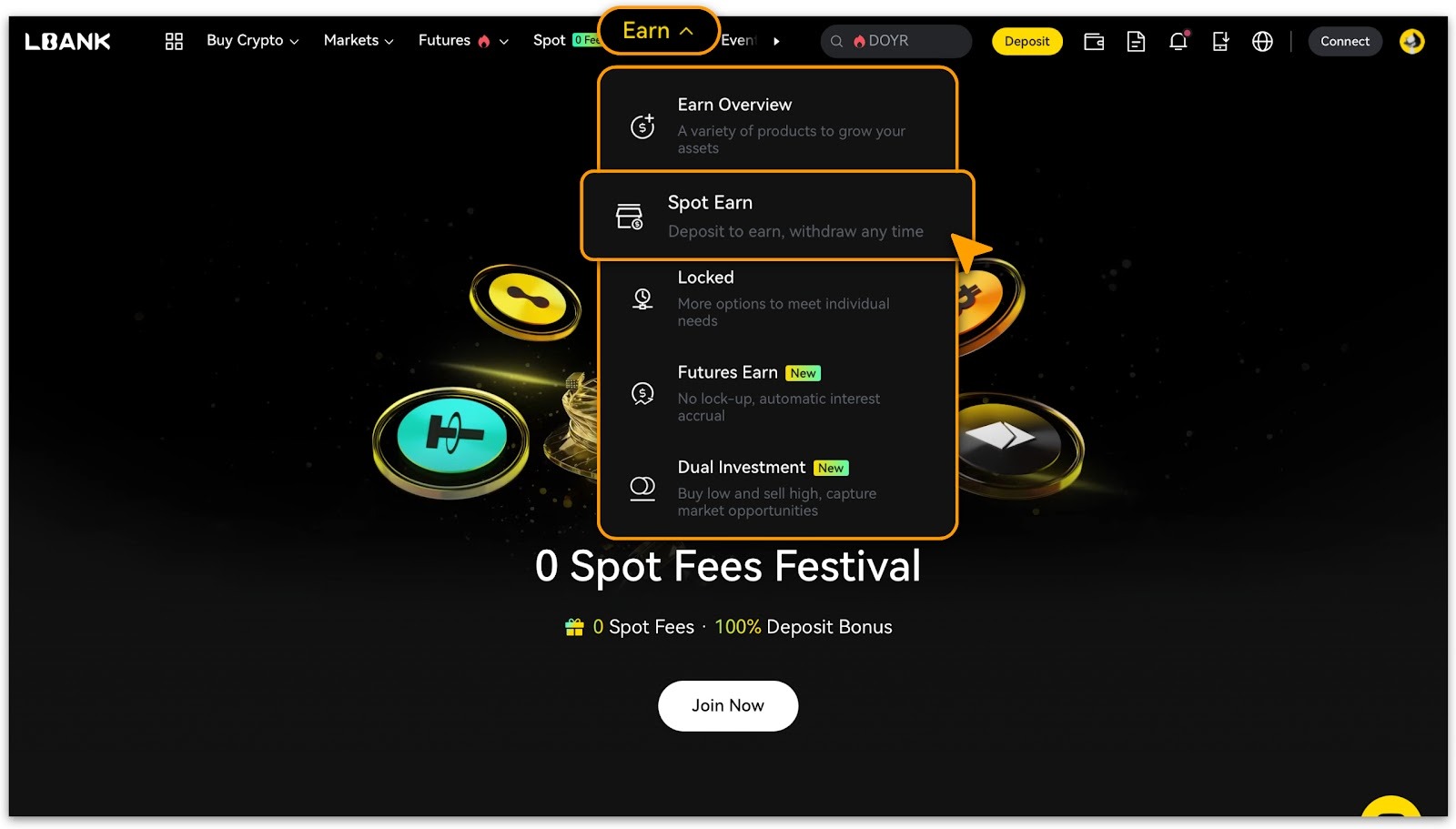This screenshot has height=829, width=1456.
Task: Click the LBANK logo
Action: (67, 41)
